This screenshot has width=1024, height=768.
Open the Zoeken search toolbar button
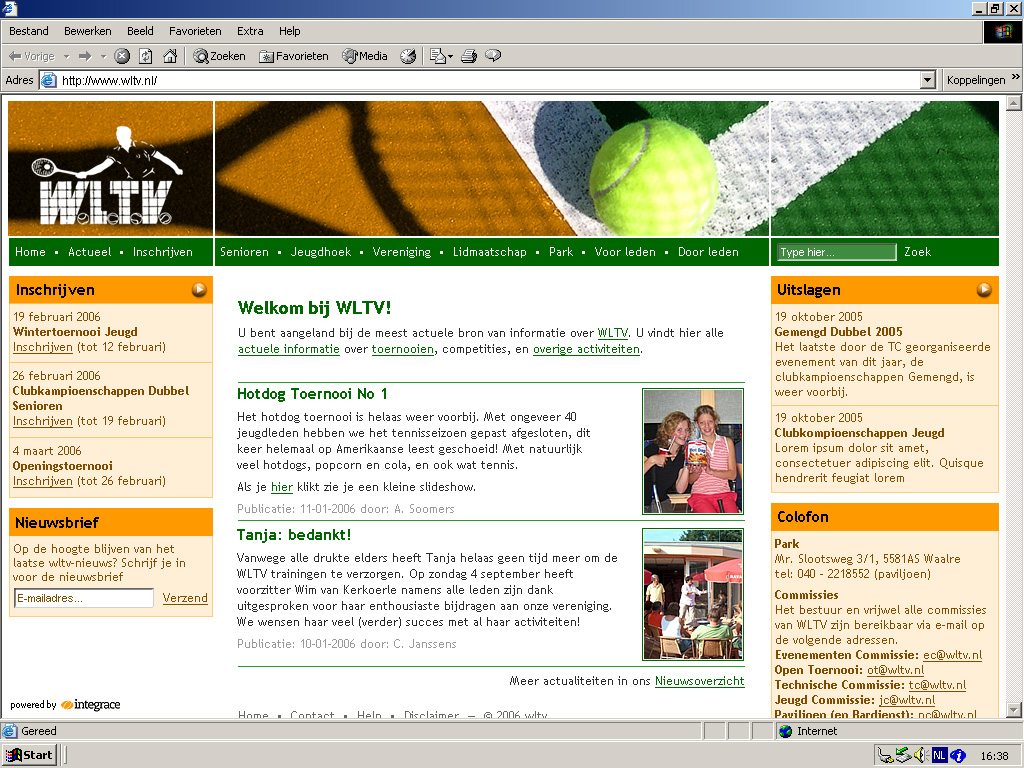(x=219, y=56)
